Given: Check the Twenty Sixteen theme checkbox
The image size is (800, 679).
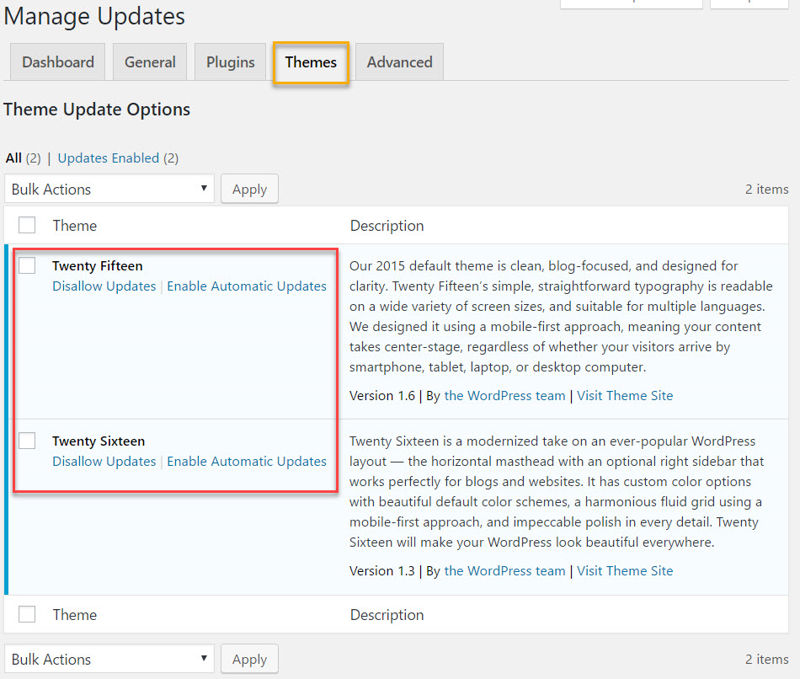Looking at the screenshot, I should [27, 440].
